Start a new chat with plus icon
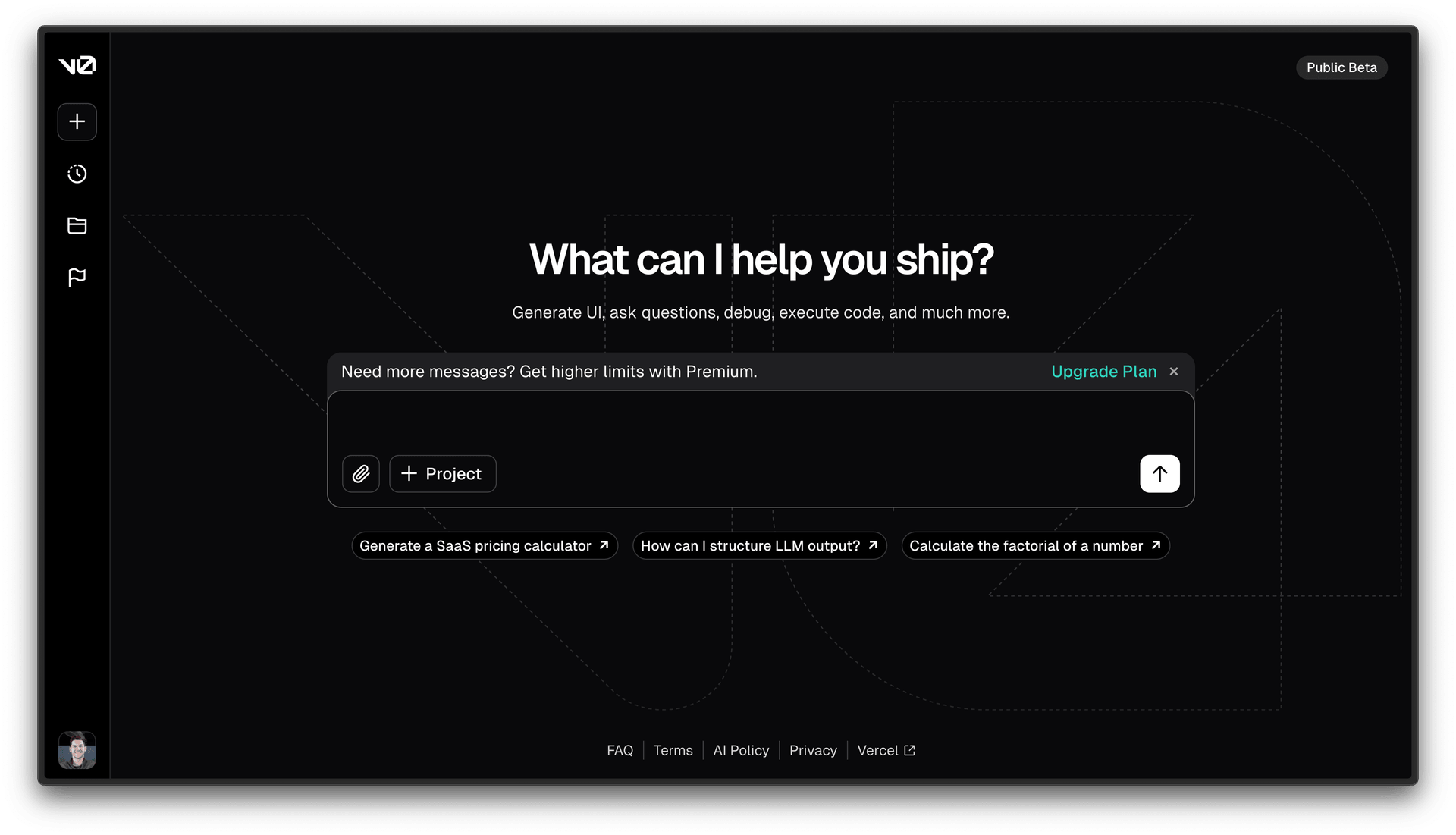This screenshot has height=835, width=1456. pos(77,122)
